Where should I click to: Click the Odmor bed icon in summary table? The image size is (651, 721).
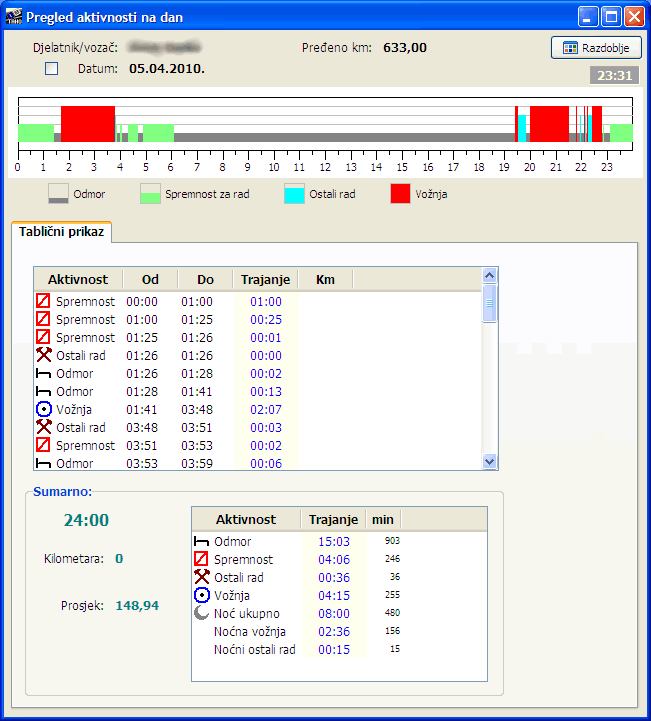(x=201, y=541)
